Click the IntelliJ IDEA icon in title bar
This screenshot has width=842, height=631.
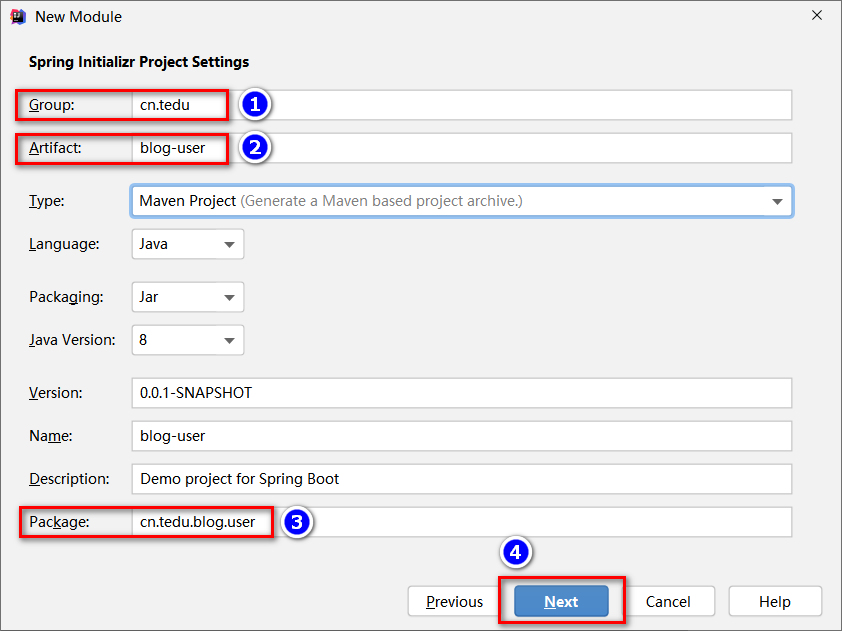point(18,17)
